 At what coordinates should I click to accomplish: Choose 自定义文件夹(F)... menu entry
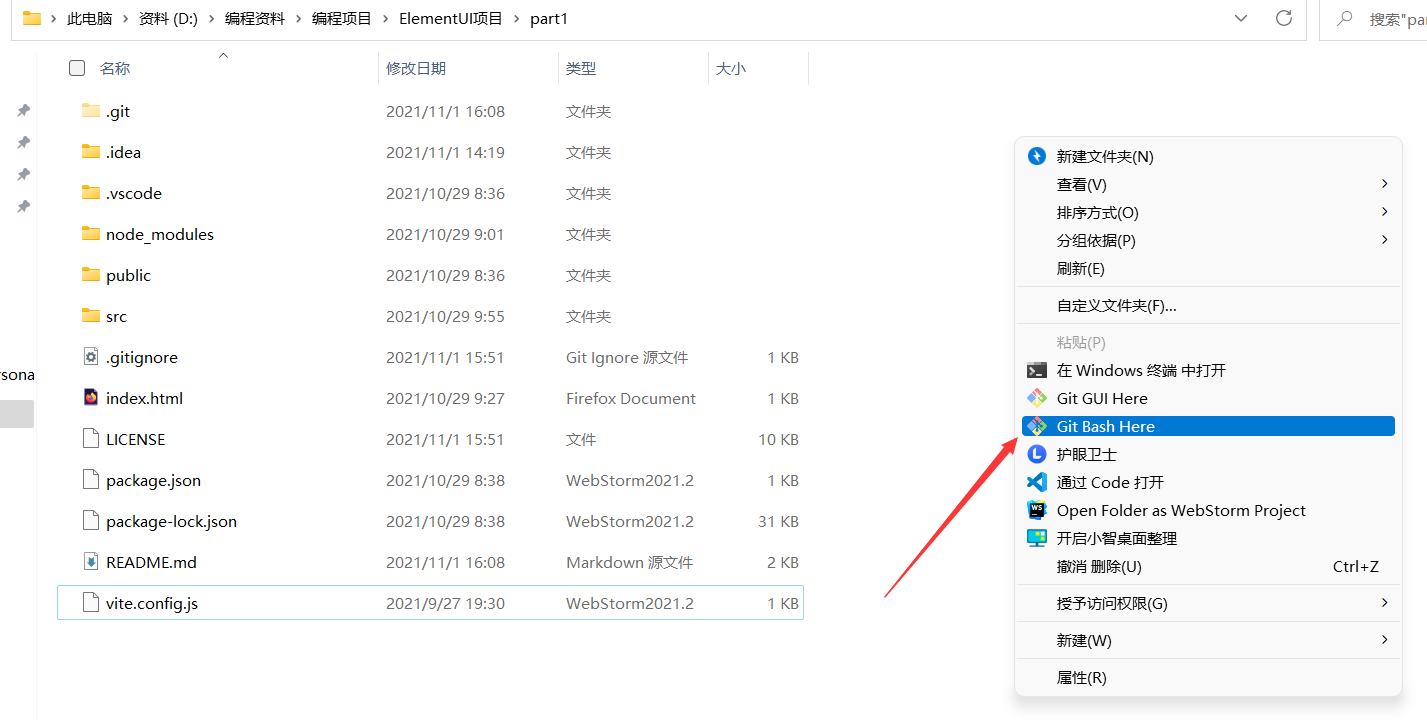tap(1208, 305)
